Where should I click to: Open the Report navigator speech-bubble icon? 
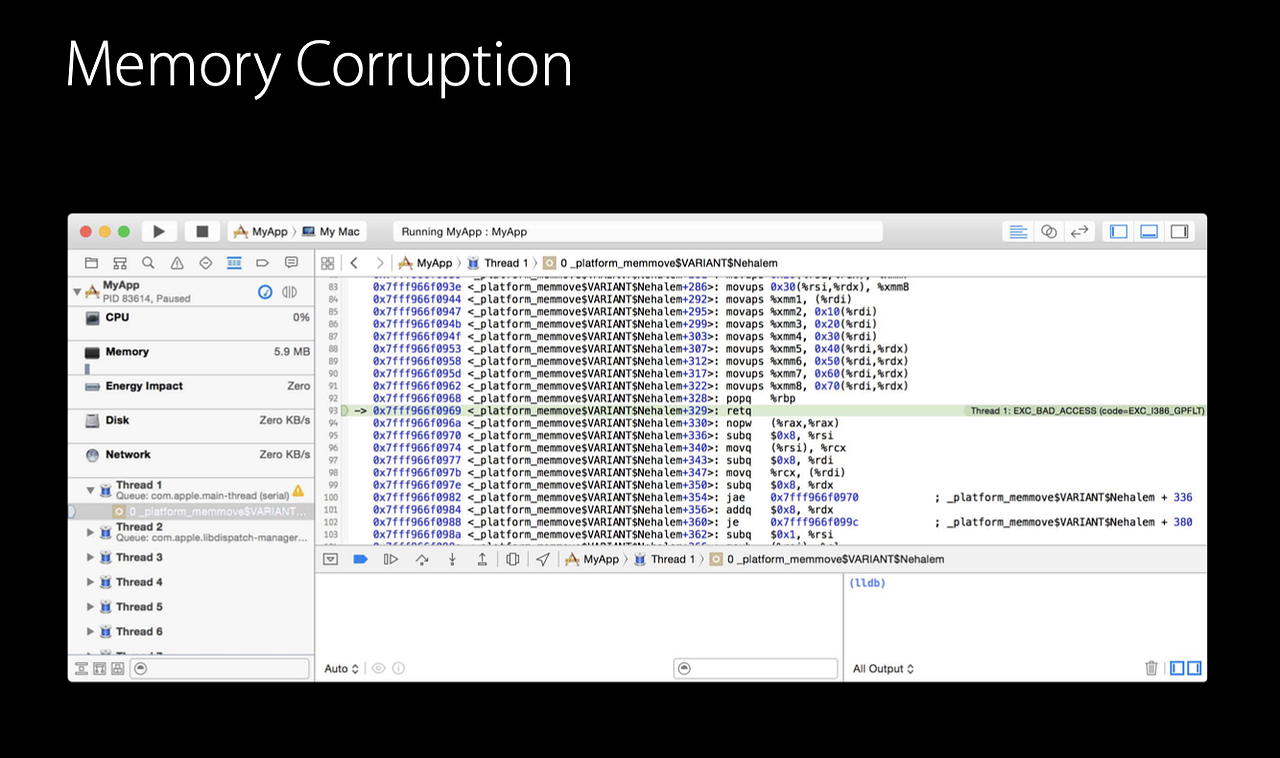pos(291,262)
